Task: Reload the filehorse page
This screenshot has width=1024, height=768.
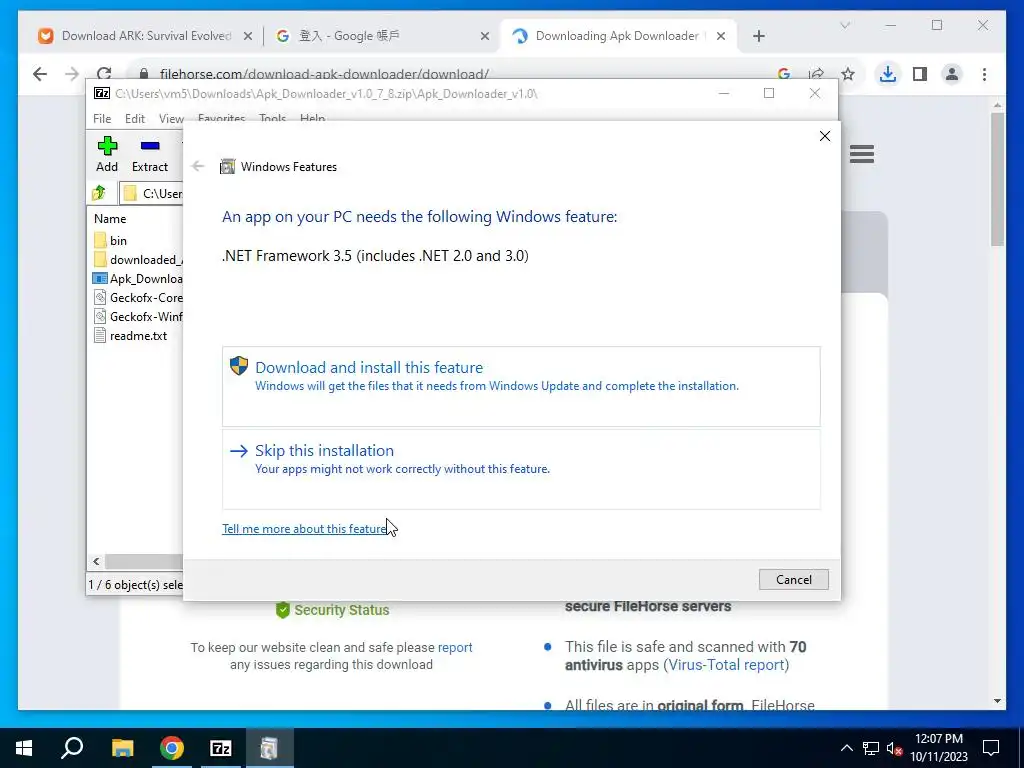Action: pos(104,72)
